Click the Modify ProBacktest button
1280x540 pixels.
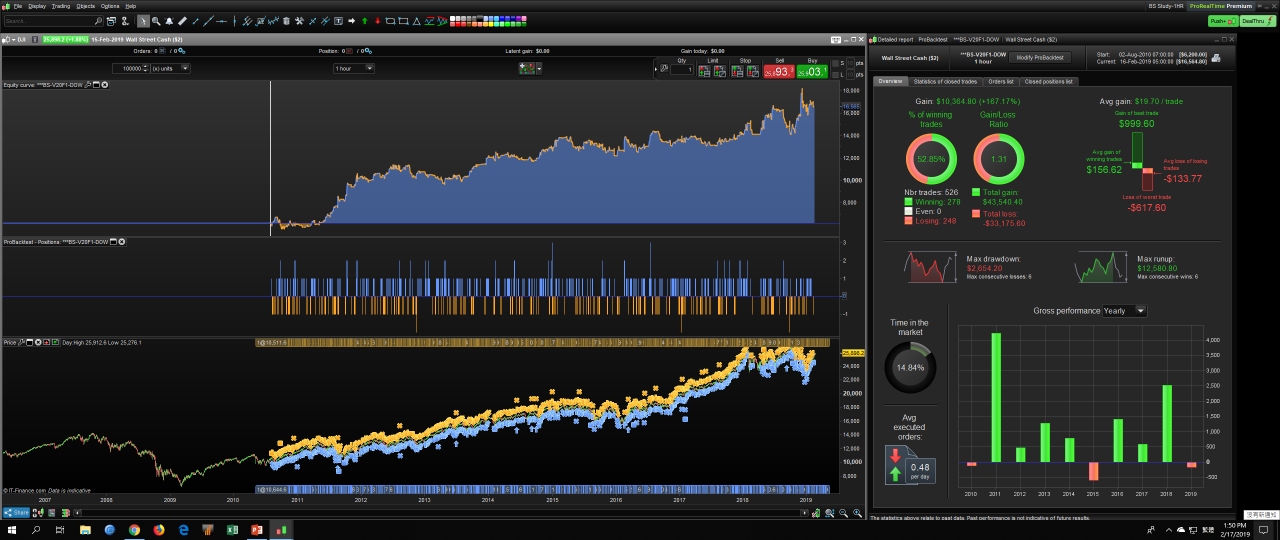[x=1038, y=57]
